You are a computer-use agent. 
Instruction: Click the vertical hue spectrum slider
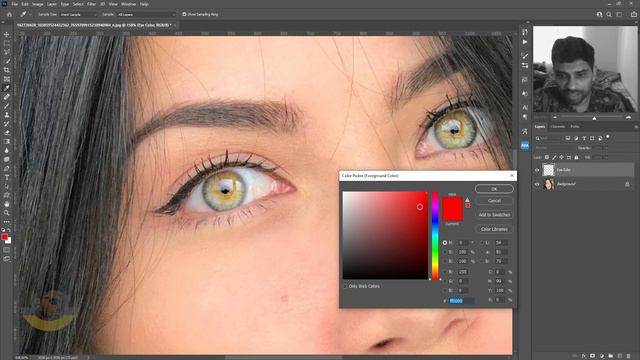[x=435, y=236]
